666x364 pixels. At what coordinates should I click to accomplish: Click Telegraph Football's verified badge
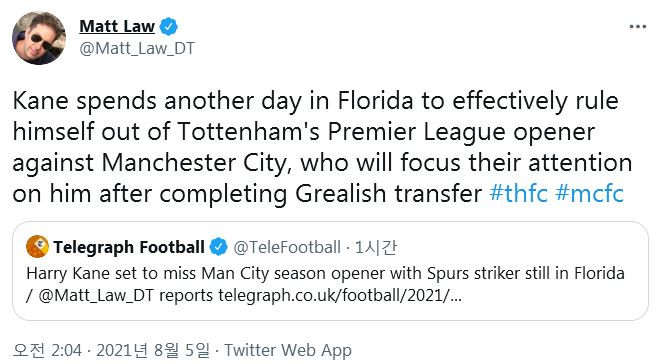219,247
